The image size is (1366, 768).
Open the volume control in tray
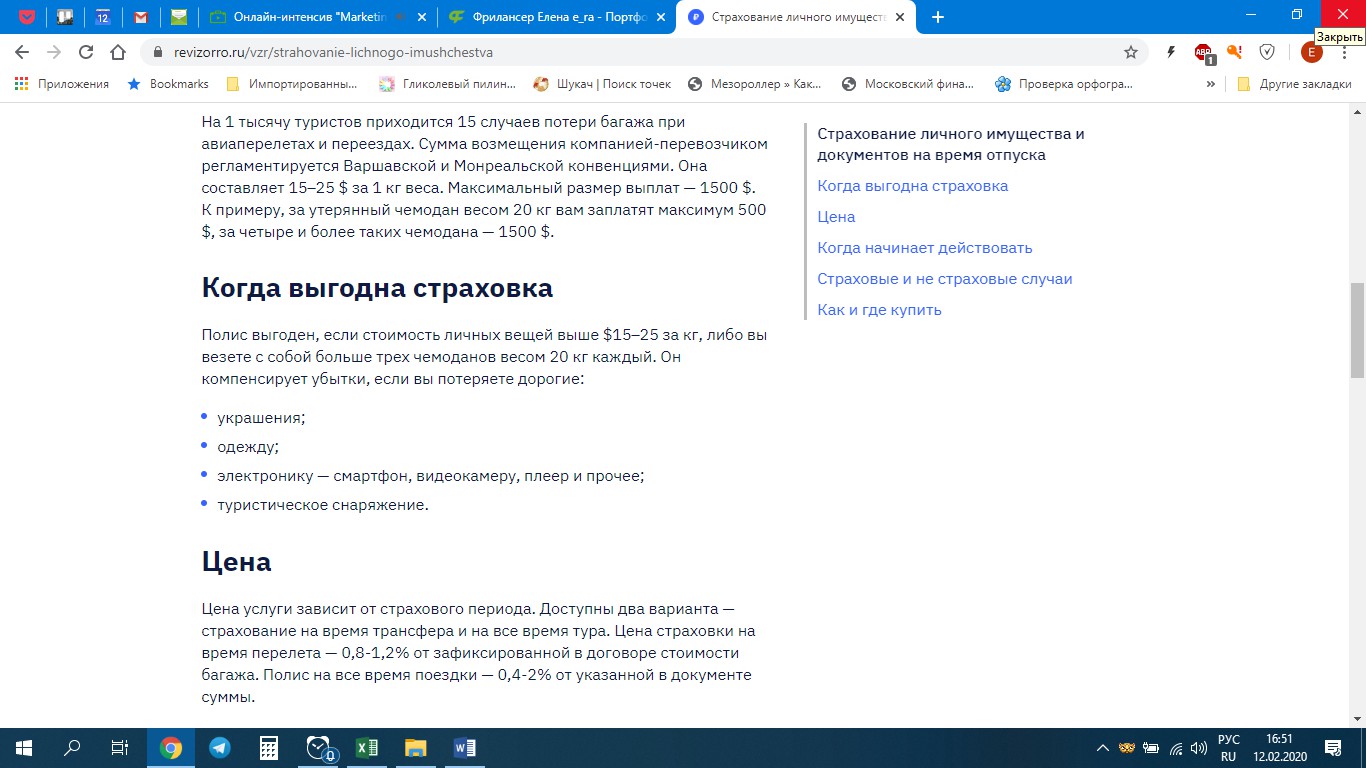tap(1199, 747)
